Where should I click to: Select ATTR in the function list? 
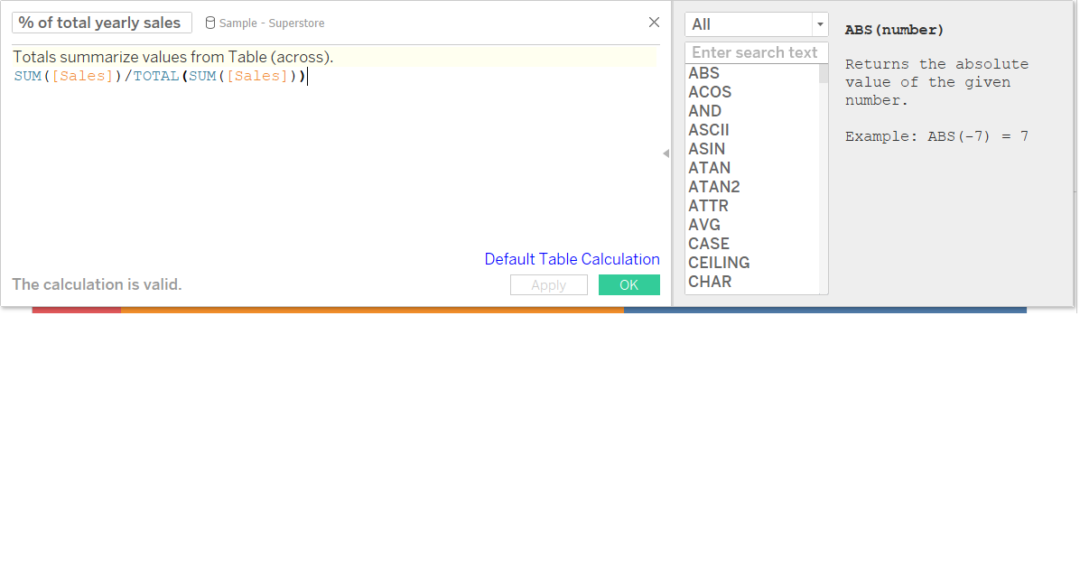[708, 205]
